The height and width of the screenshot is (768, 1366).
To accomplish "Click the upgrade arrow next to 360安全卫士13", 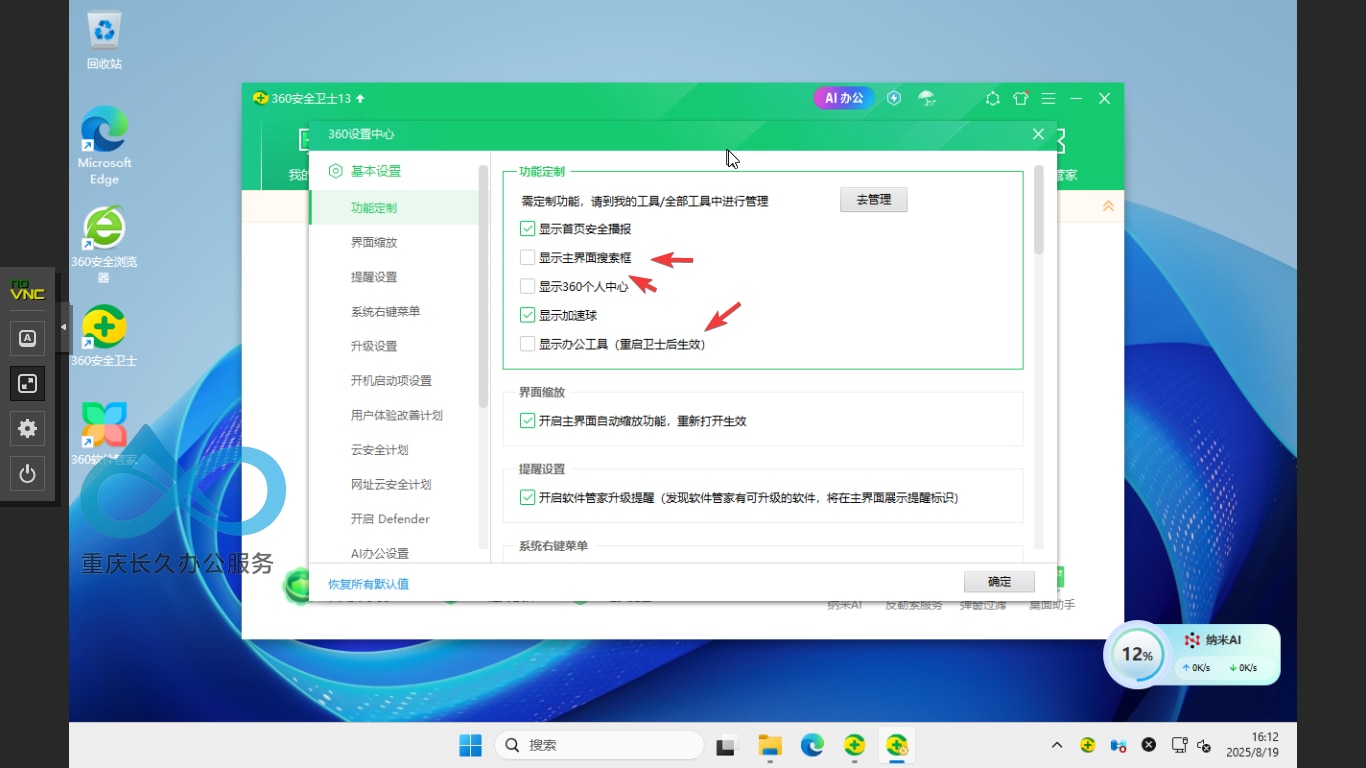I will (x=360, y=99).
